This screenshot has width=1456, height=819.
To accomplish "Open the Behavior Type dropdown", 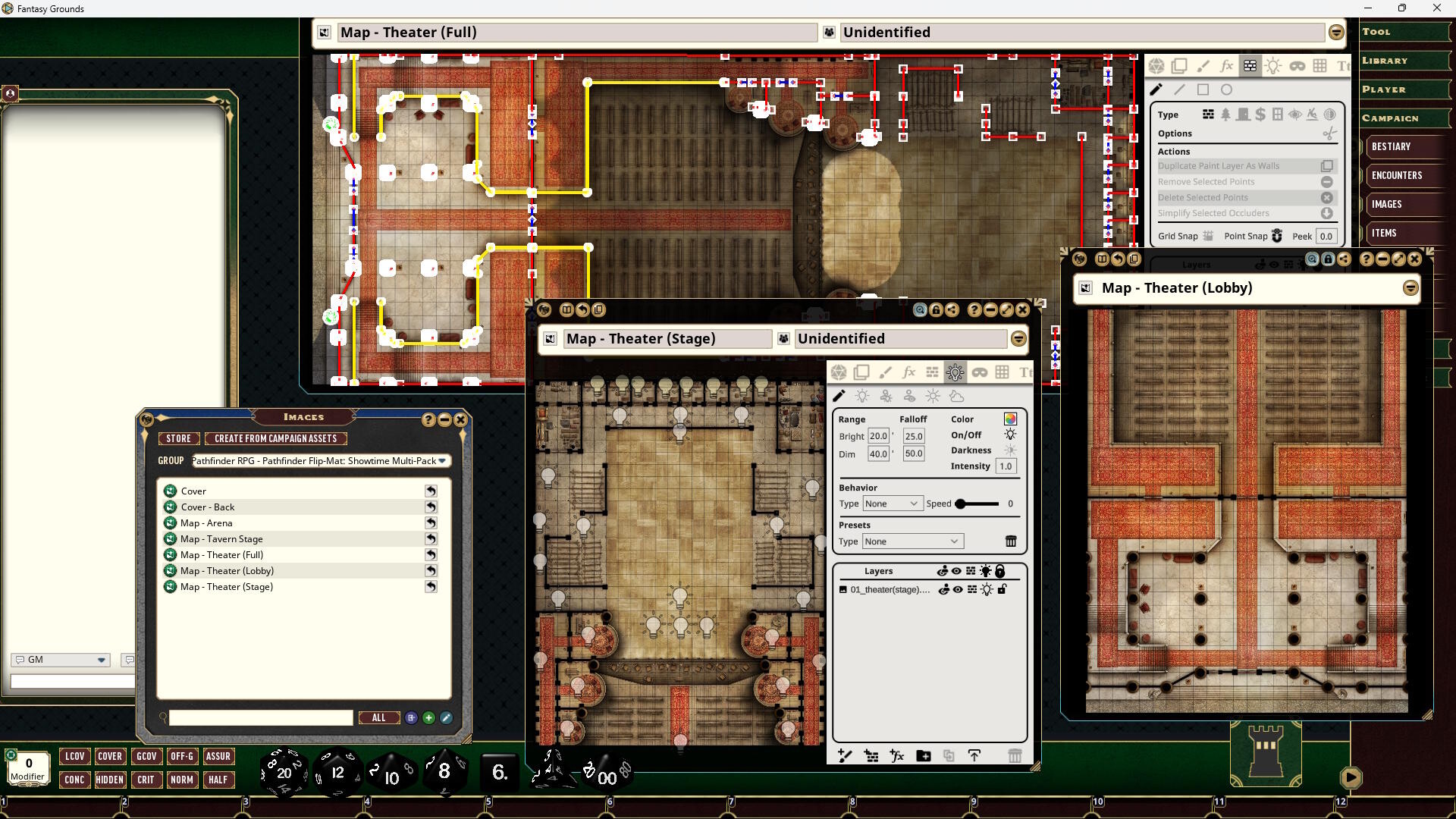I will tap(892, 504).
